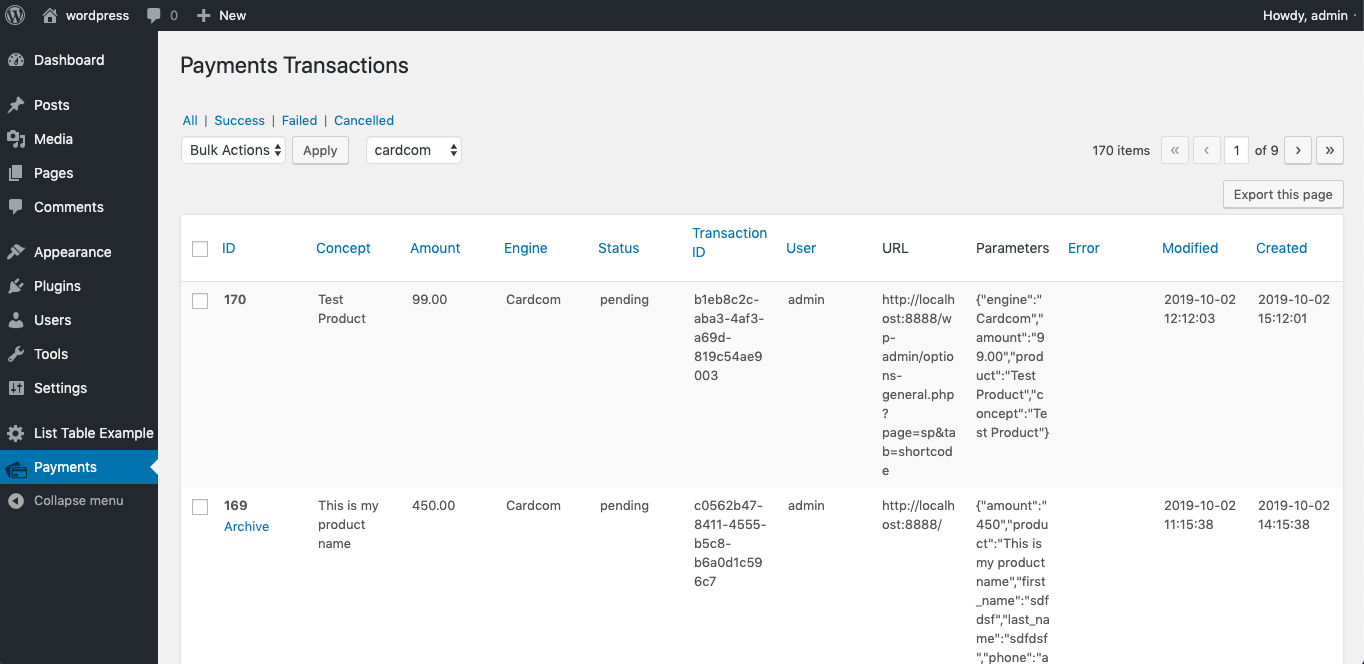Click the Media library icon
Screen dimensions: 1364x664
(x=16, y=139)
